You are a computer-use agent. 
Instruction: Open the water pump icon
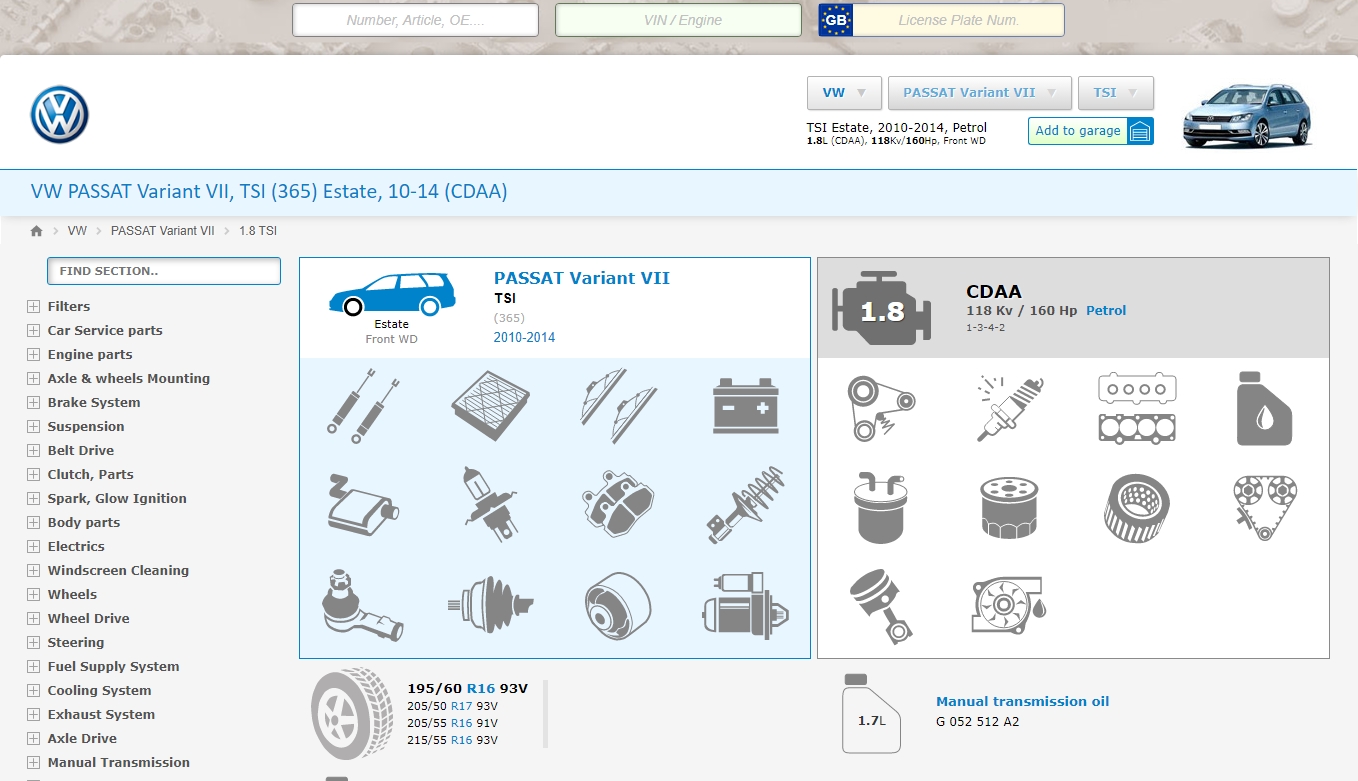[1010, 605]
